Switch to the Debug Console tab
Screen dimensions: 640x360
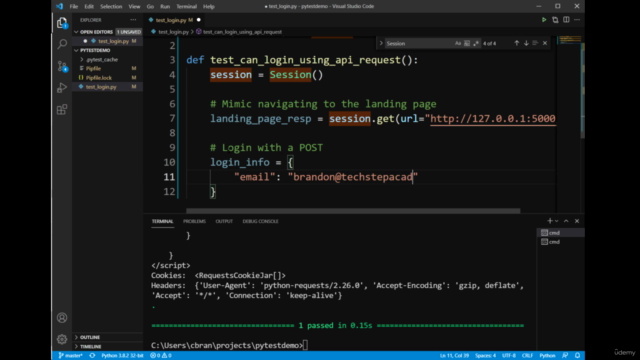(260, 221)
